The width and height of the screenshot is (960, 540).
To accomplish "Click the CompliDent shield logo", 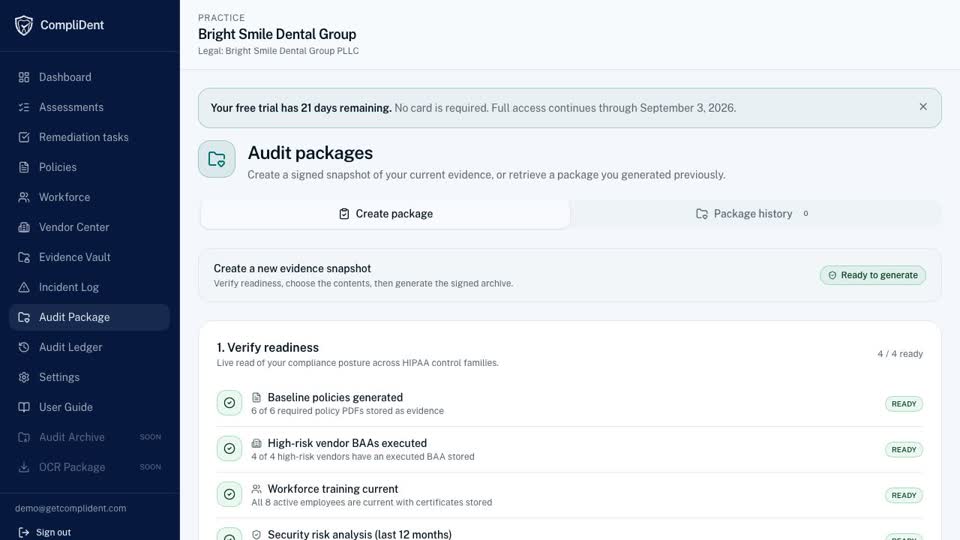I will pyautogui.click(x=24, y=25).
